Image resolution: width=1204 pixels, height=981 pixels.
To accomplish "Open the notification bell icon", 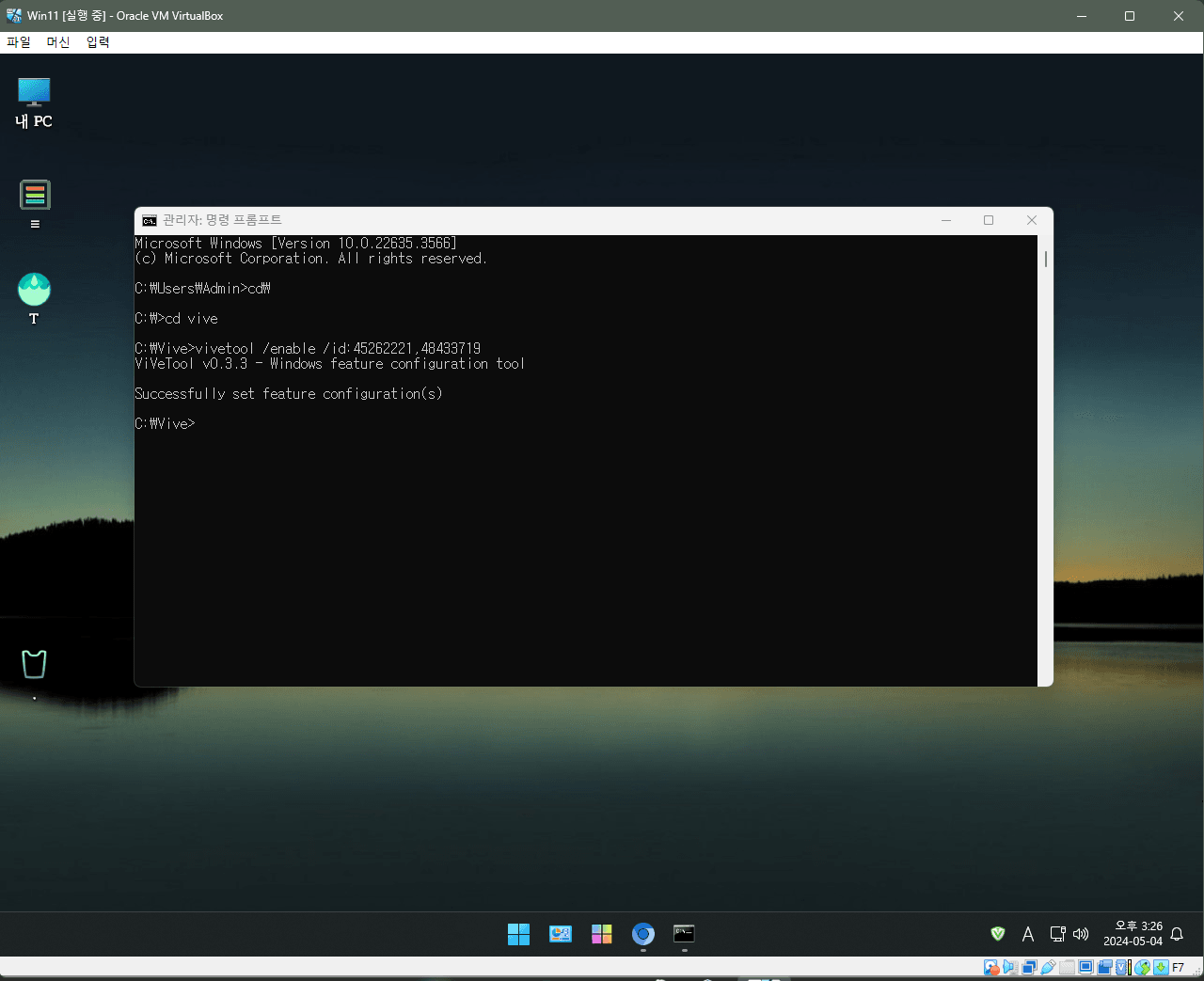I will coord(1177,934).
